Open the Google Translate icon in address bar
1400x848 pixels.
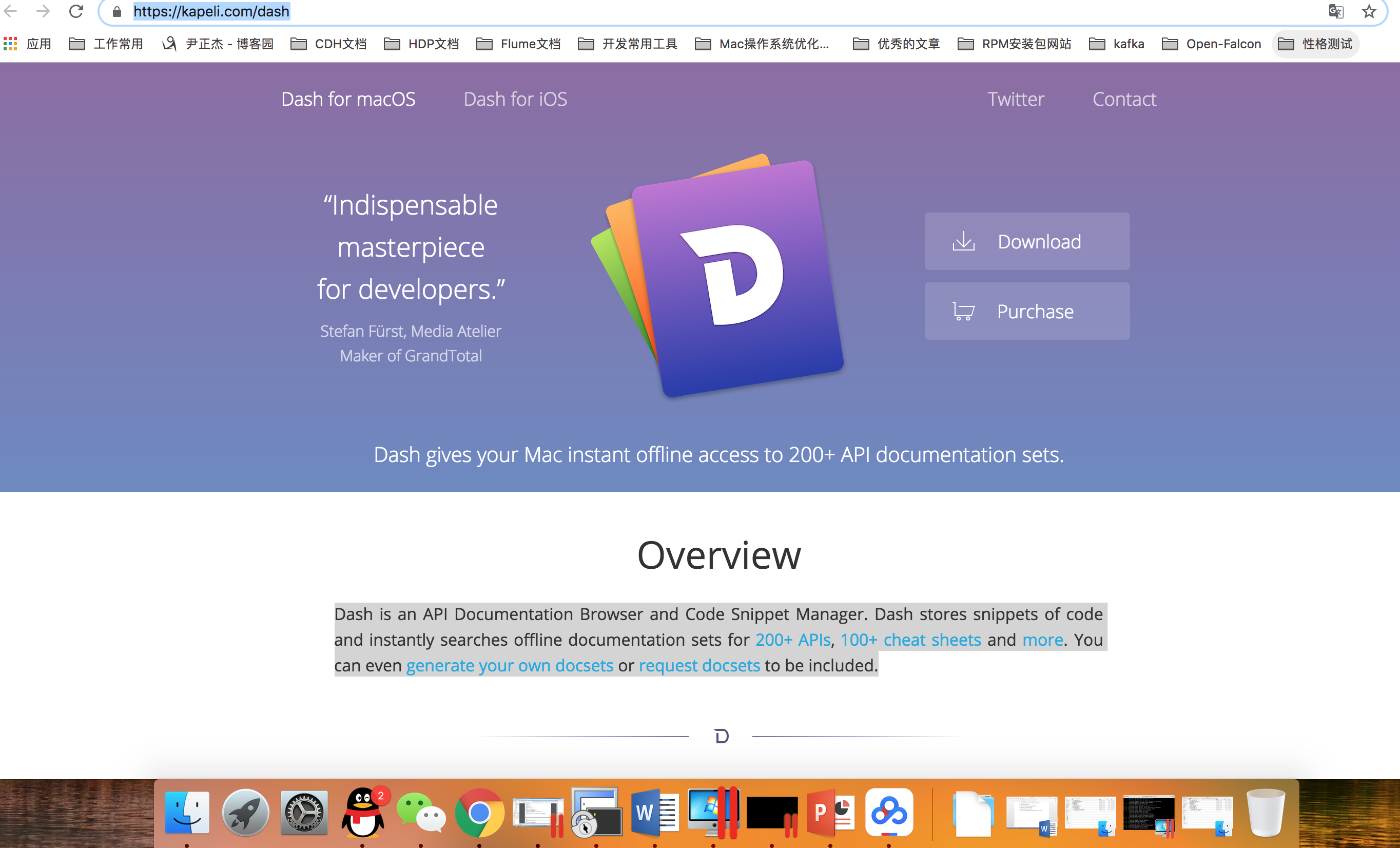pos(1336,11)
